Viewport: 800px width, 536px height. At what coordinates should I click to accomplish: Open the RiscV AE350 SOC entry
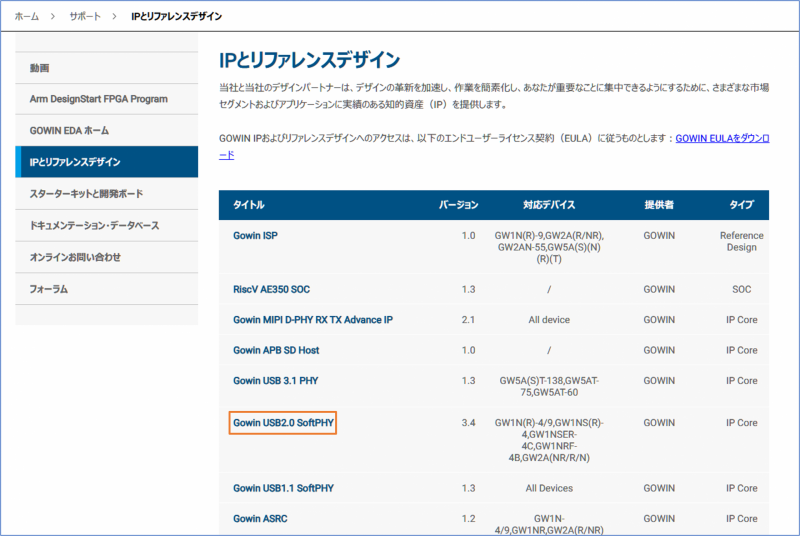point(271,289)
